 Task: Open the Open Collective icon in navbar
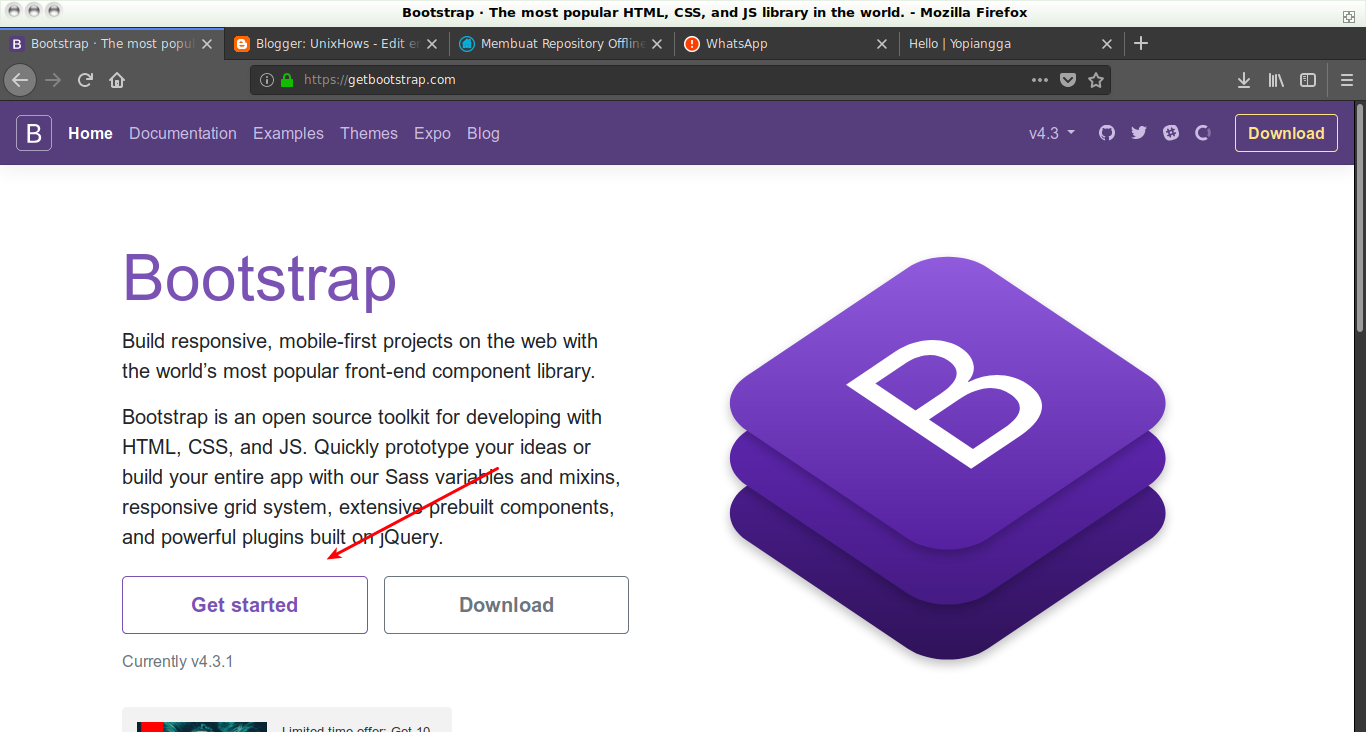point(1202,132)
